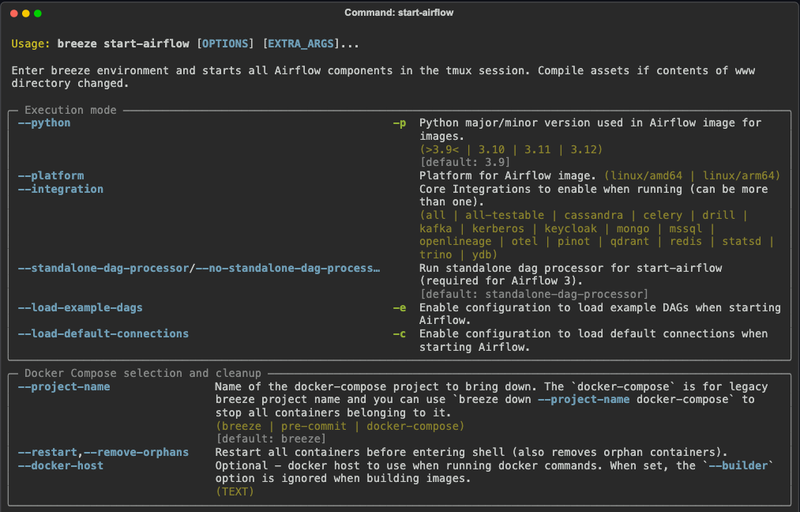Click the -p short flag

399,123
